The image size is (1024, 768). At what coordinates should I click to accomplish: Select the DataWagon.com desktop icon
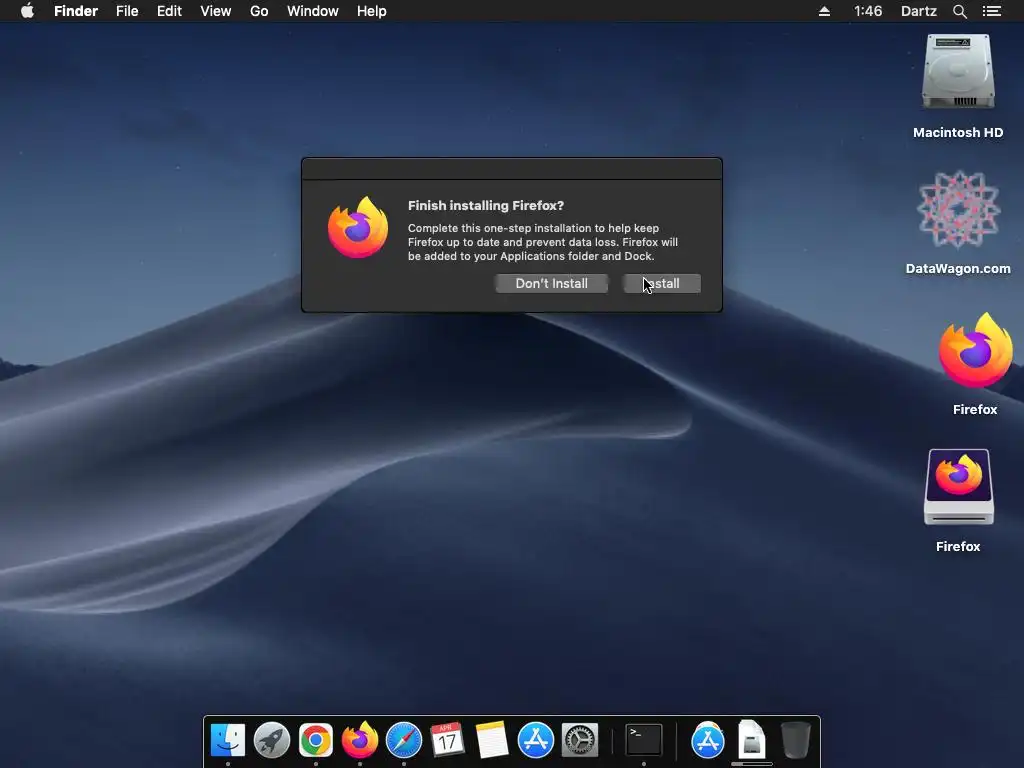tap(958, 210)
